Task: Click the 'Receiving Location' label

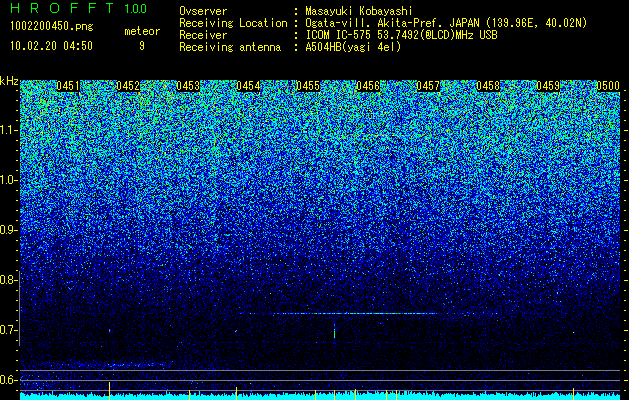Action: pyautogui.click(x=233, y=23)
